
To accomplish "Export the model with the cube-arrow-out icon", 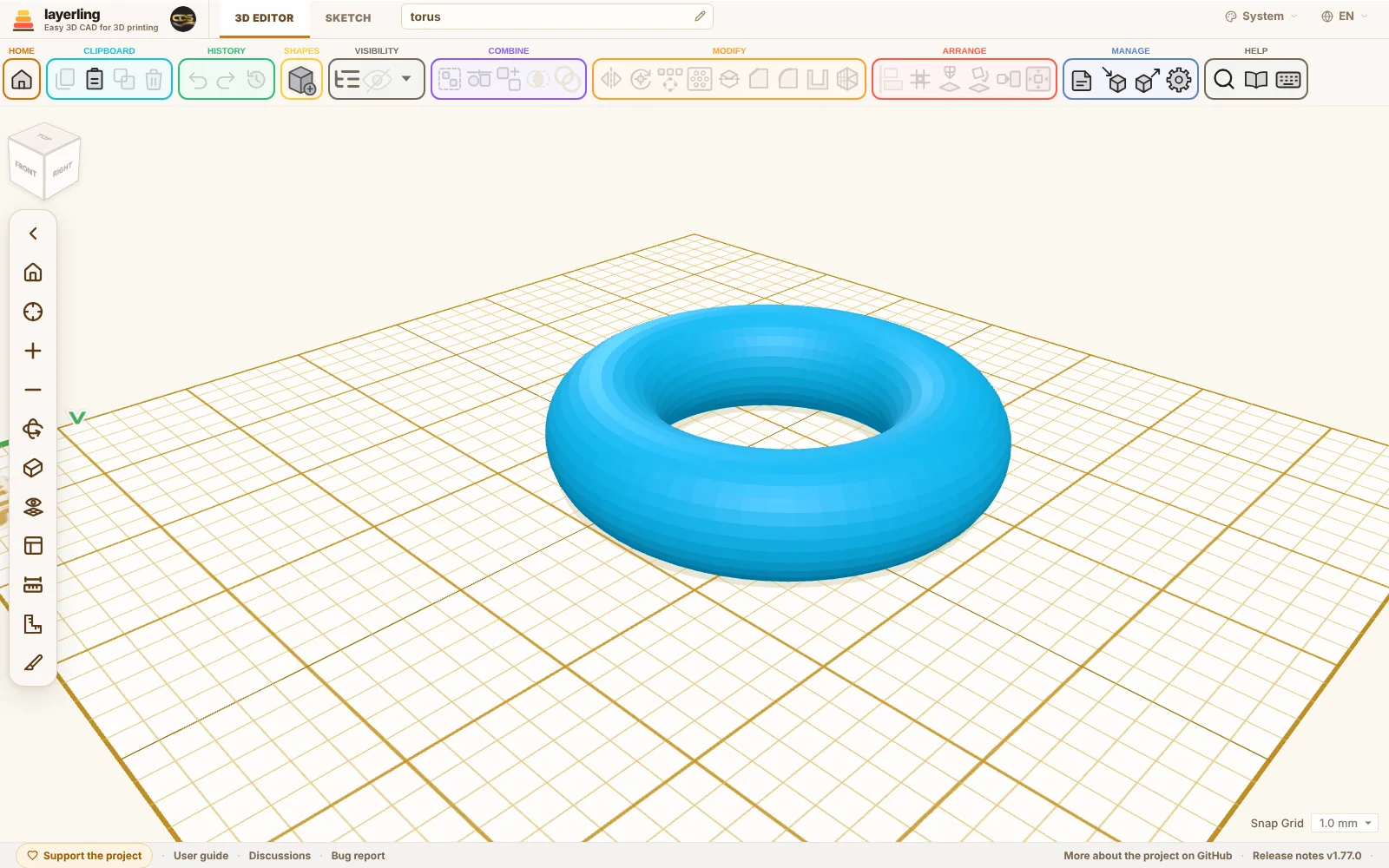I will 1147,79.
